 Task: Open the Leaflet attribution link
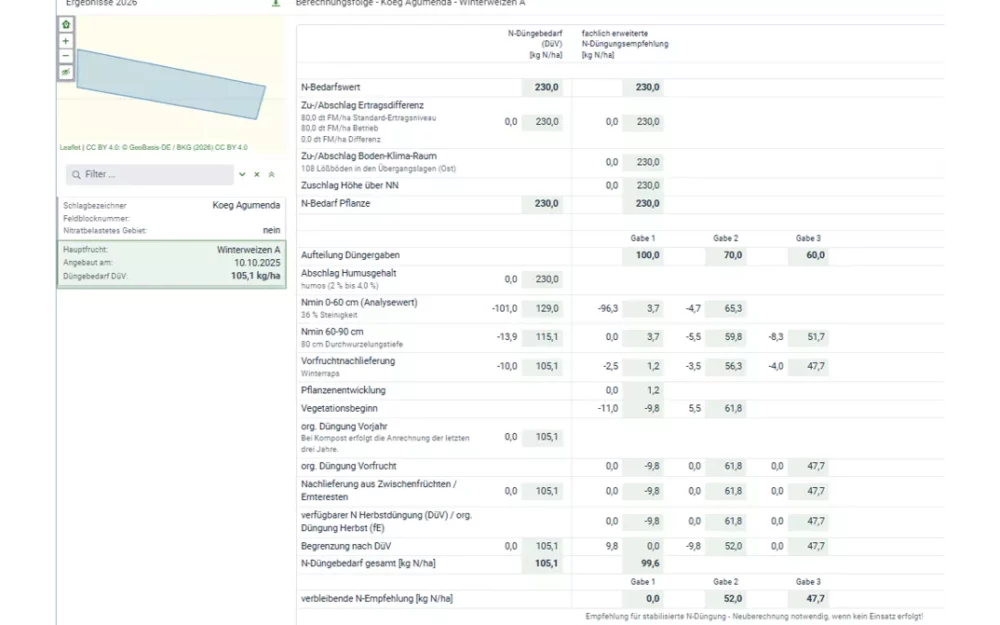(x=70, y=147)
